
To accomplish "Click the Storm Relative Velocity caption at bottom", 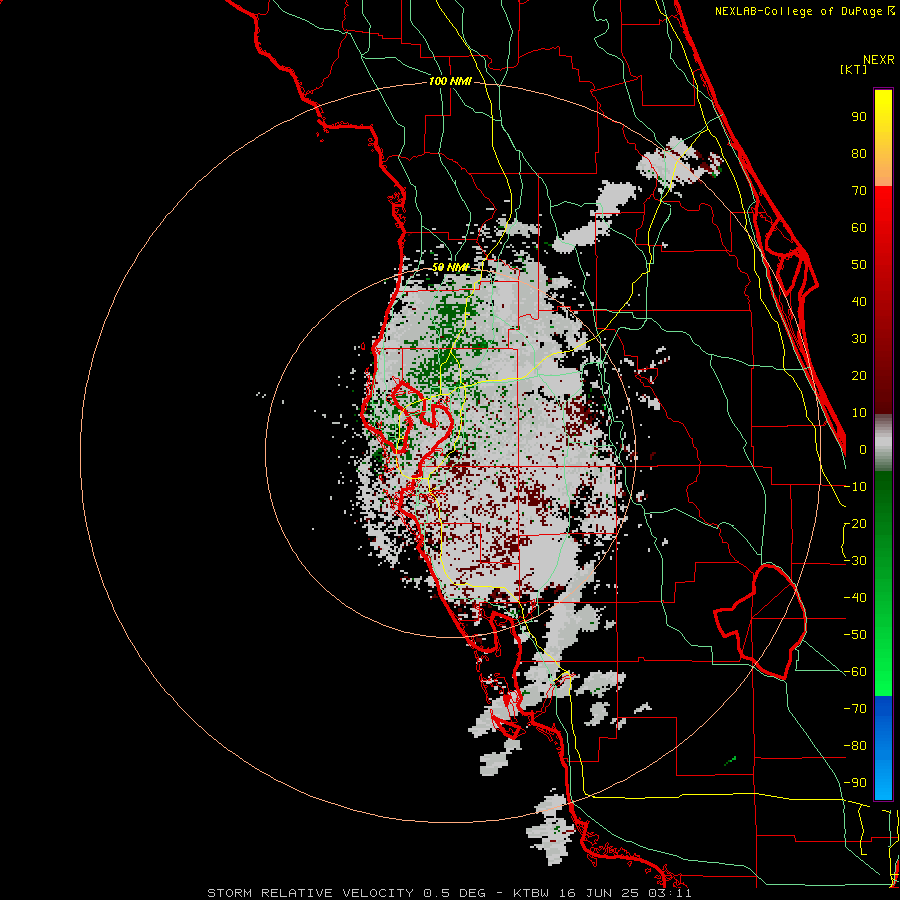I will pos(449,893).
